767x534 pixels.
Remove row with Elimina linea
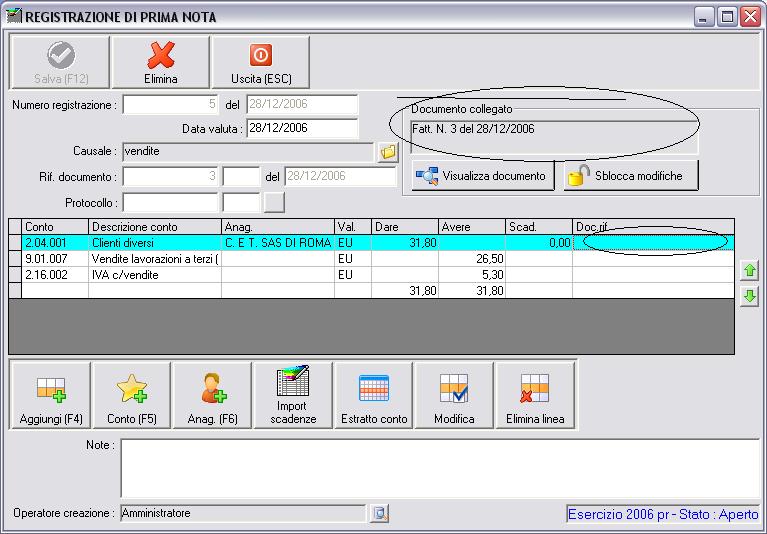click(535, 395)
